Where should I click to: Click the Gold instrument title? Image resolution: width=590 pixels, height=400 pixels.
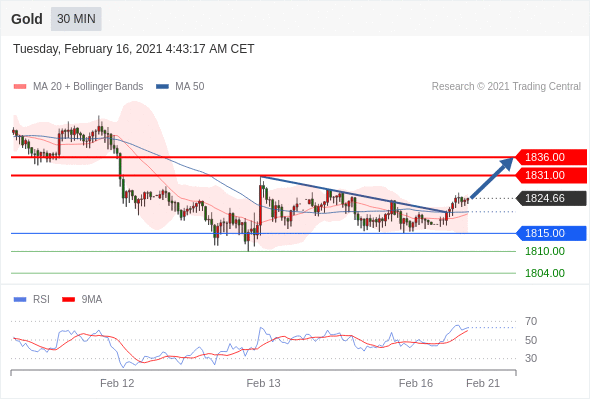click(27, 19)
